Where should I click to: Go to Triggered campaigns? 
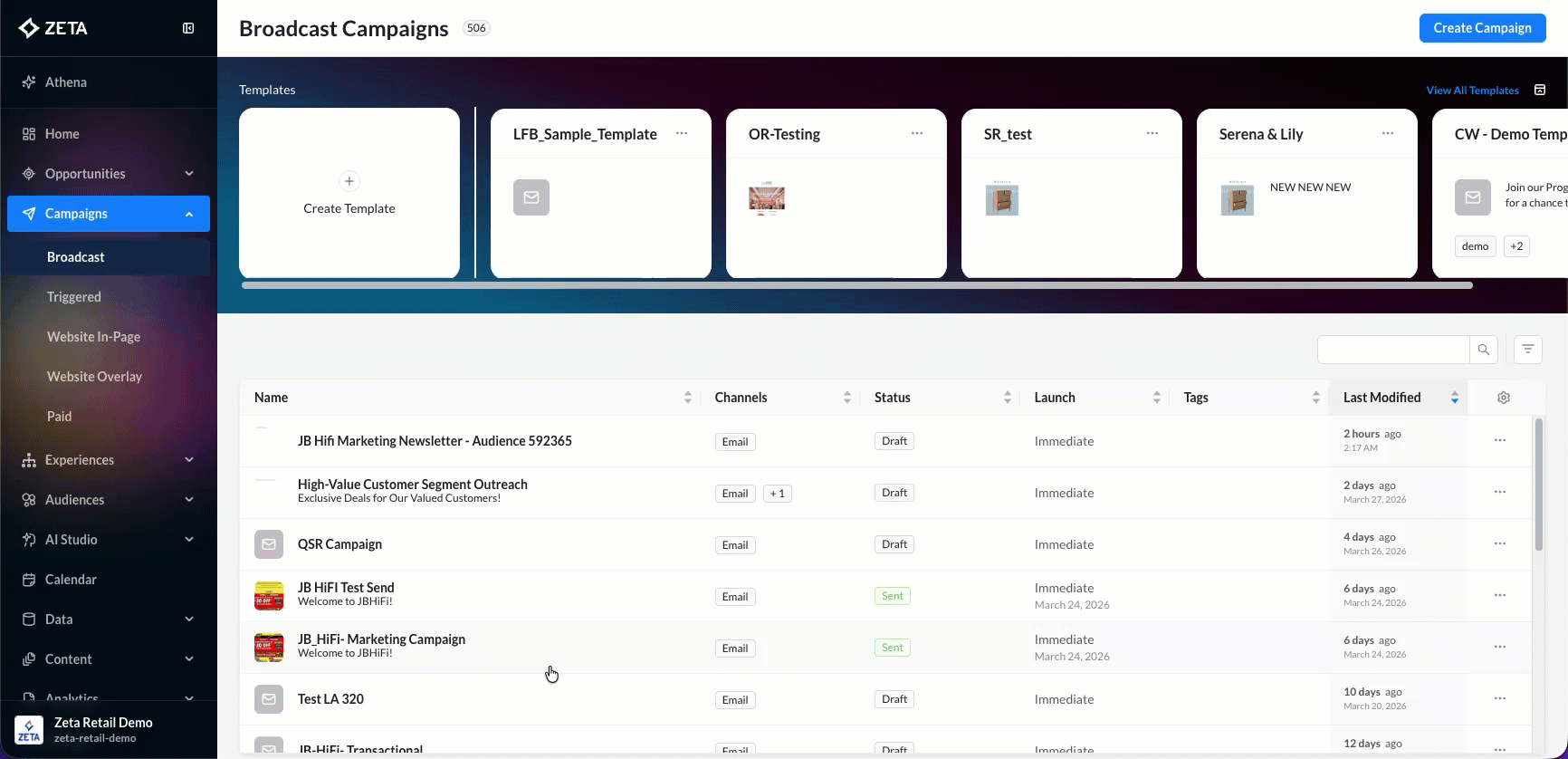[74, 297]
